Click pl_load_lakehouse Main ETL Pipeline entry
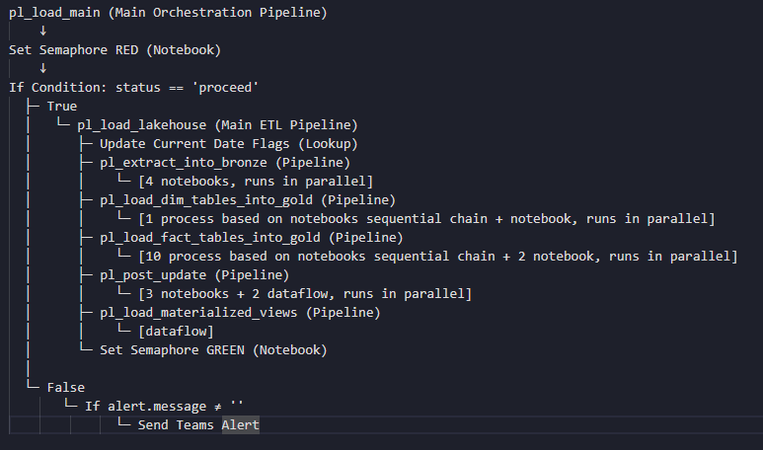Screen dimensions: 763x450 click(x=218, y=125)
